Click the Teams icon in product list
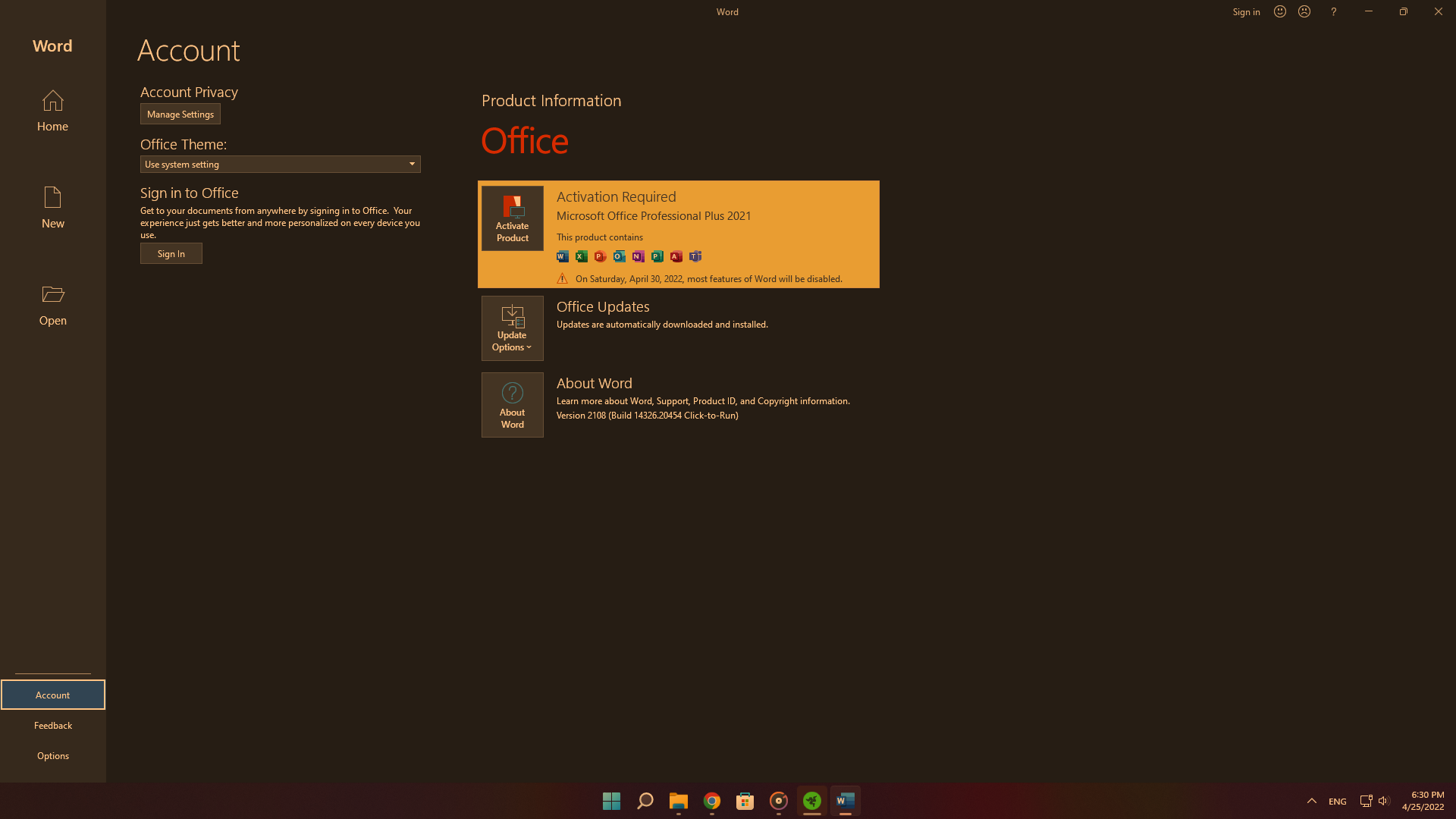1456x819 pixels. pos(695,256)
